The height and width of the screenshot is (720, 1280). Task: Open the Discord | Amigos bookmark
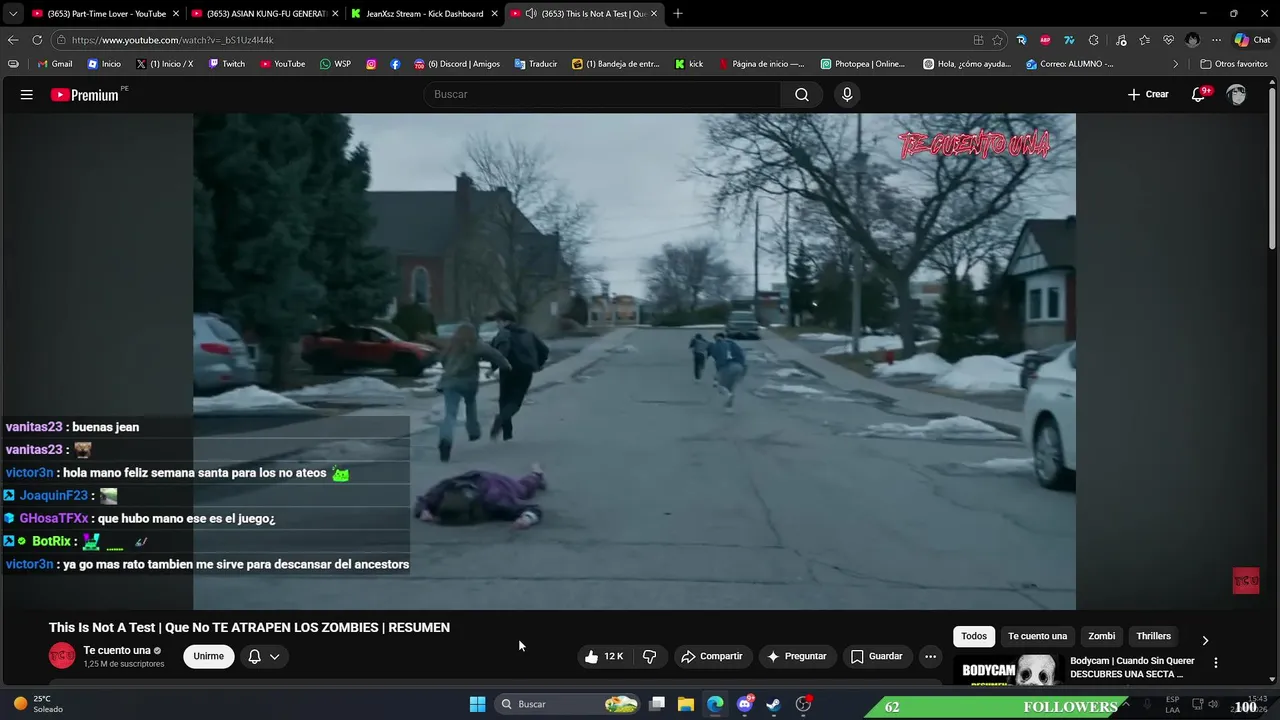click(x=456, y=64)
